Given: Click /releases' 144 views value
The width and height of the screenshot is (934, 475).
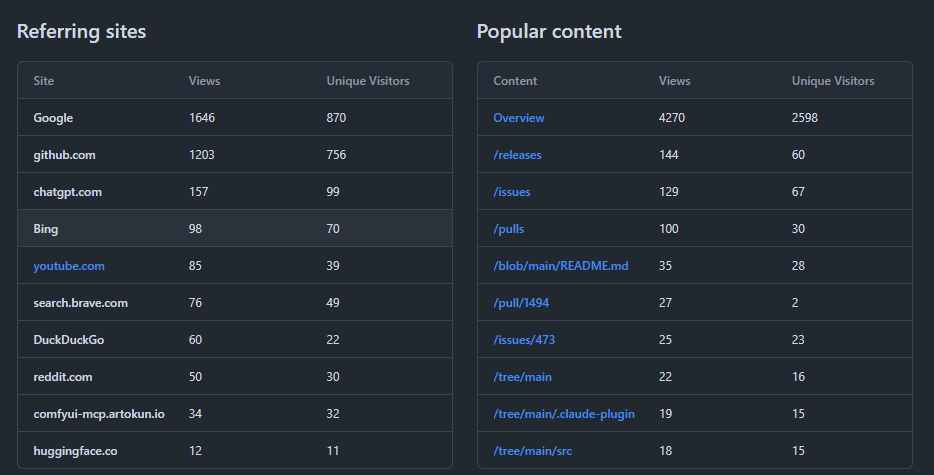Looking at the screenshot, I should [x=668, y=155].
